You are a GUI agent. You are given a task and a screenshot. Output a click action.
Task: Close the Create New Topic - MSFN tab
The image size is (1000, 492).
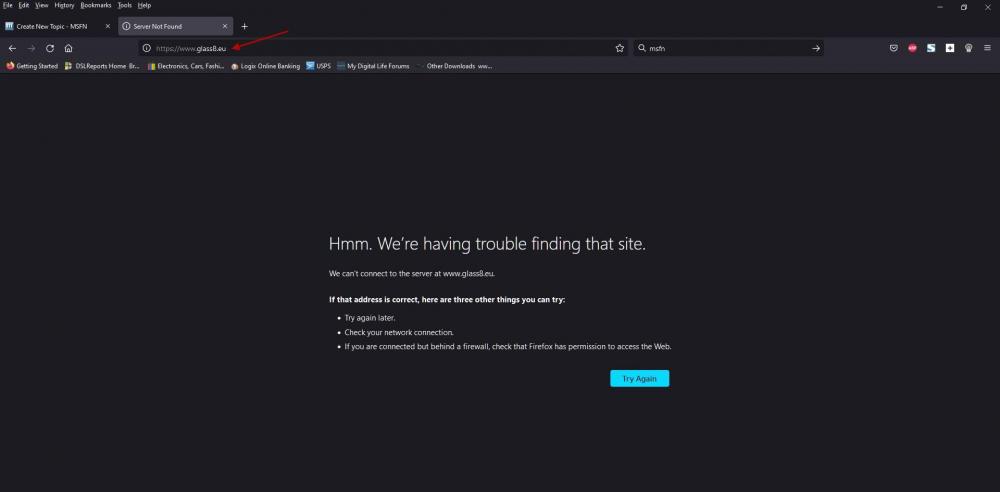[x=107, y=26]
